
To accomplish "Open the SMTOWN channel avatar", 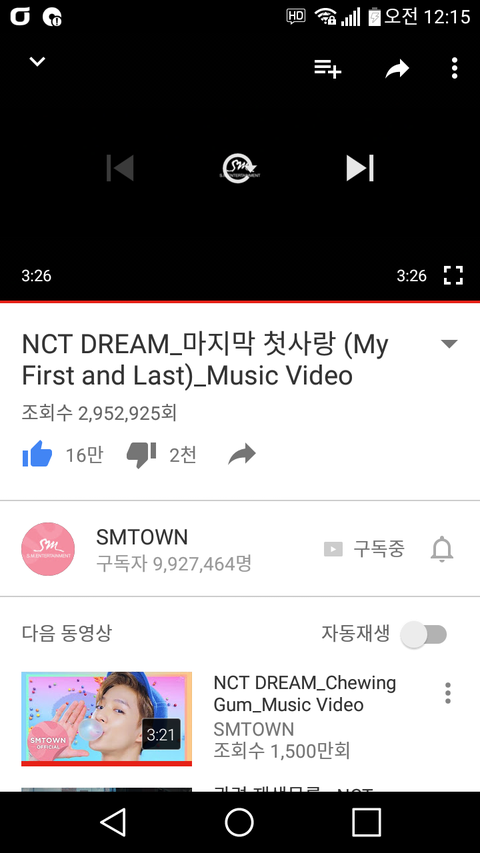I will 48,549.
